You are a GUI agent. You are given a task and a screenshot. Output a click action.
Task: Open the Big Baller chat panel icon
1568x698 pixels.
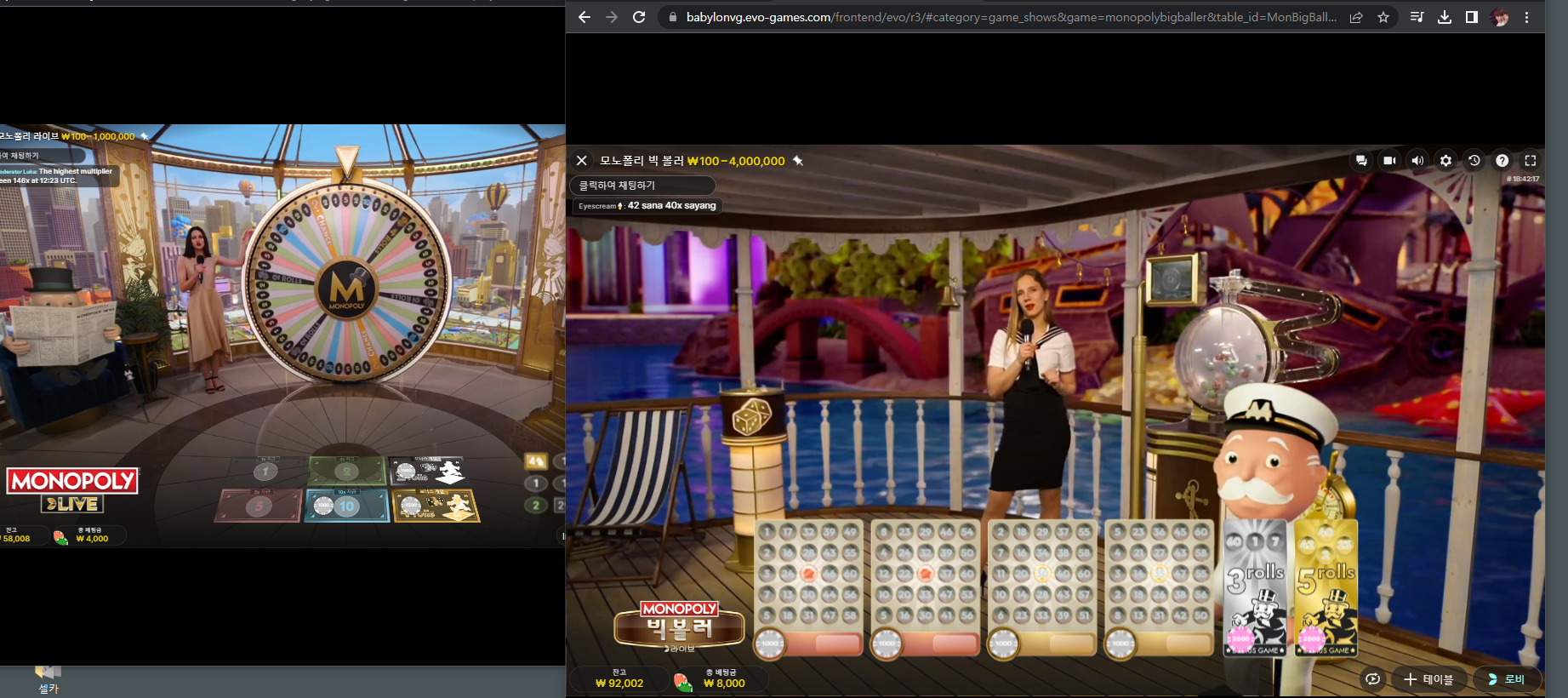click(1361, 160)
